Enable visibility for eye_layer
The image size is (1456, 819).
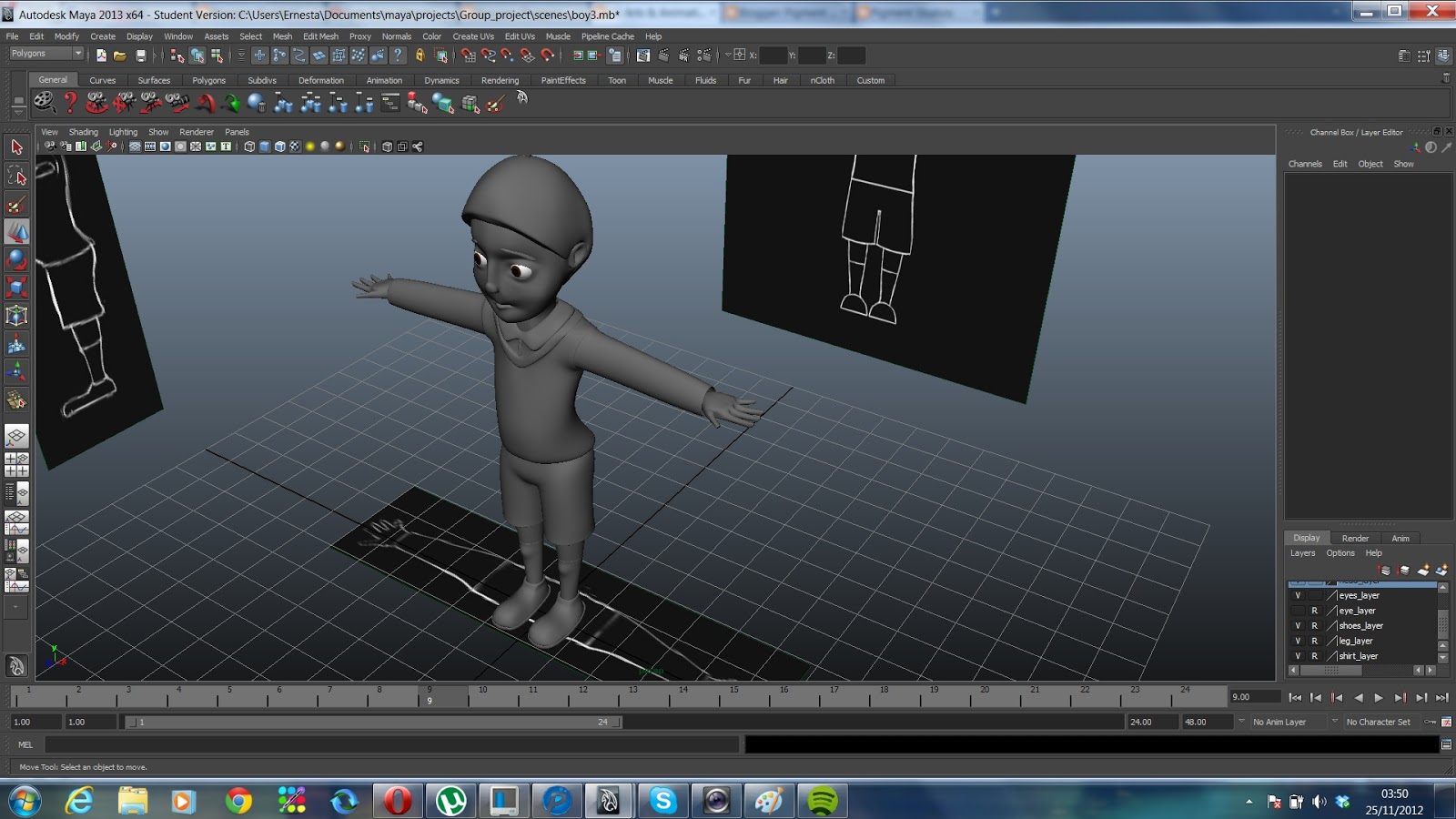1299,610
